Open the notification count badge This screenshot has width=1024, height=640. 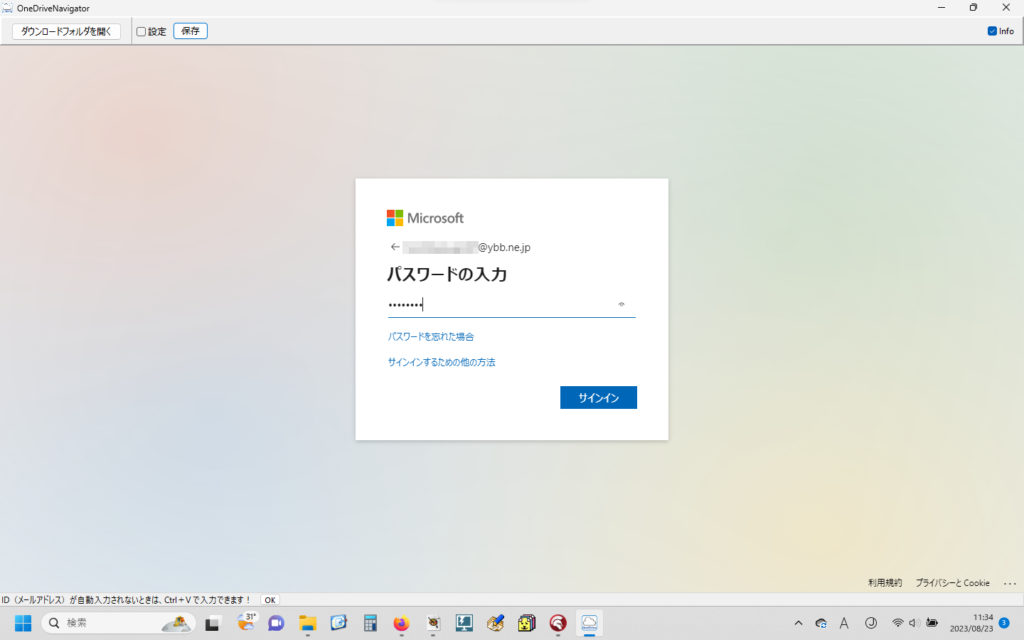(x=1004, y=623)
